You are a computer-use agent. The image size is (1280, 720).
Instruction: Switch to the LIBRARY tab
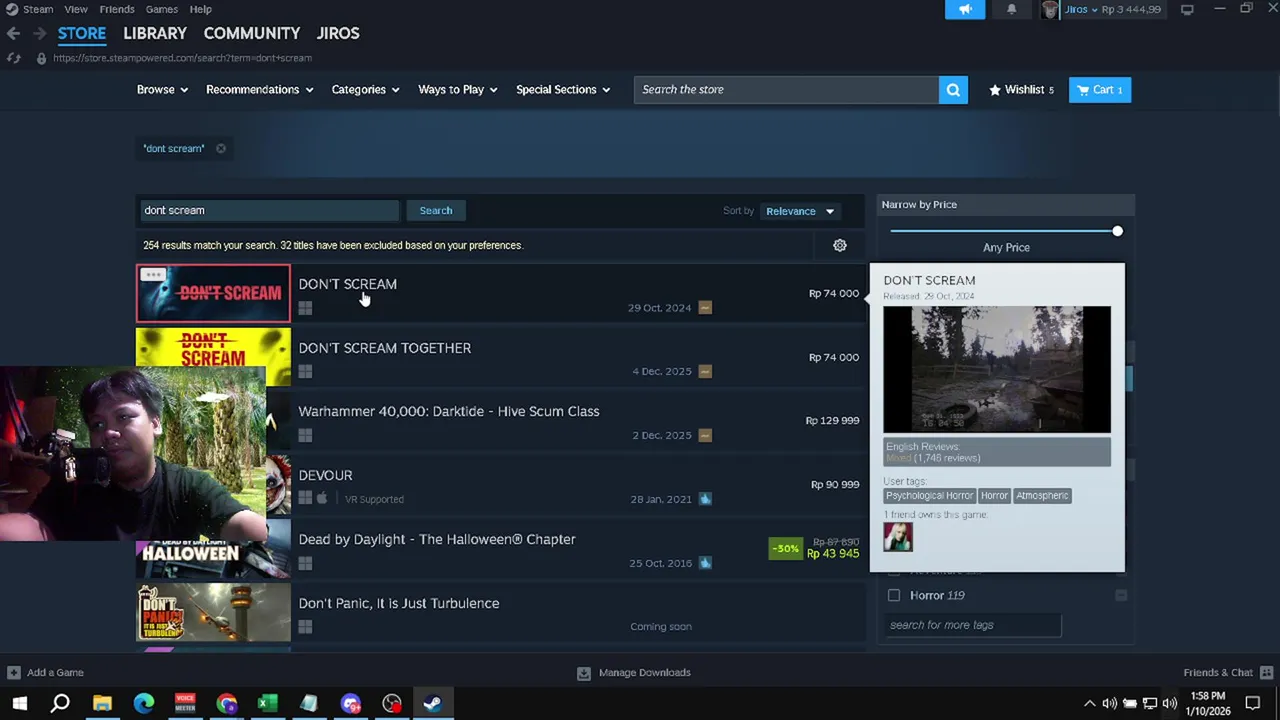155,33
